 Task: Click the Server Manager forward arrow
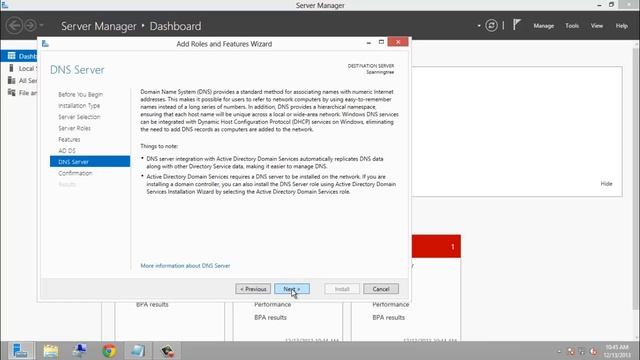coord(30,26)
